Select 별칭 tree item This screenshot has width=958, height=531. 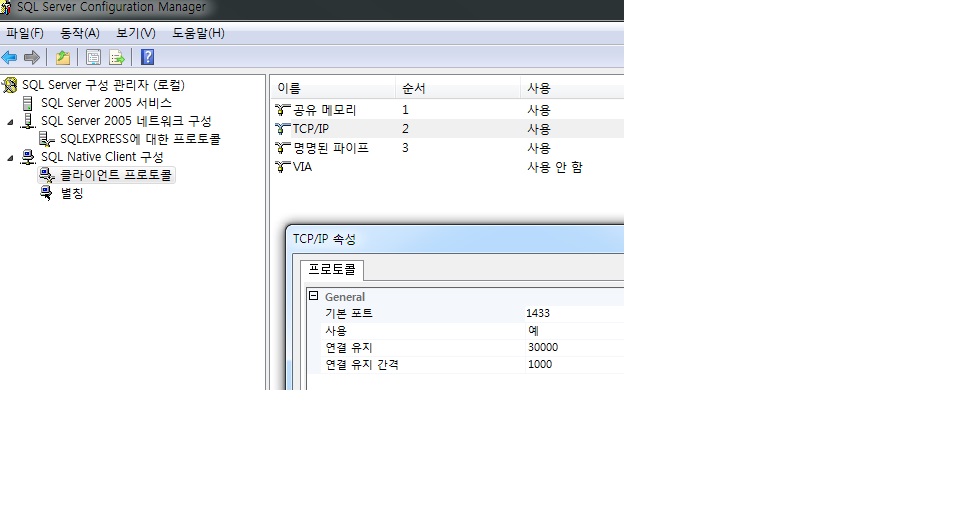(x=71, y=193)
